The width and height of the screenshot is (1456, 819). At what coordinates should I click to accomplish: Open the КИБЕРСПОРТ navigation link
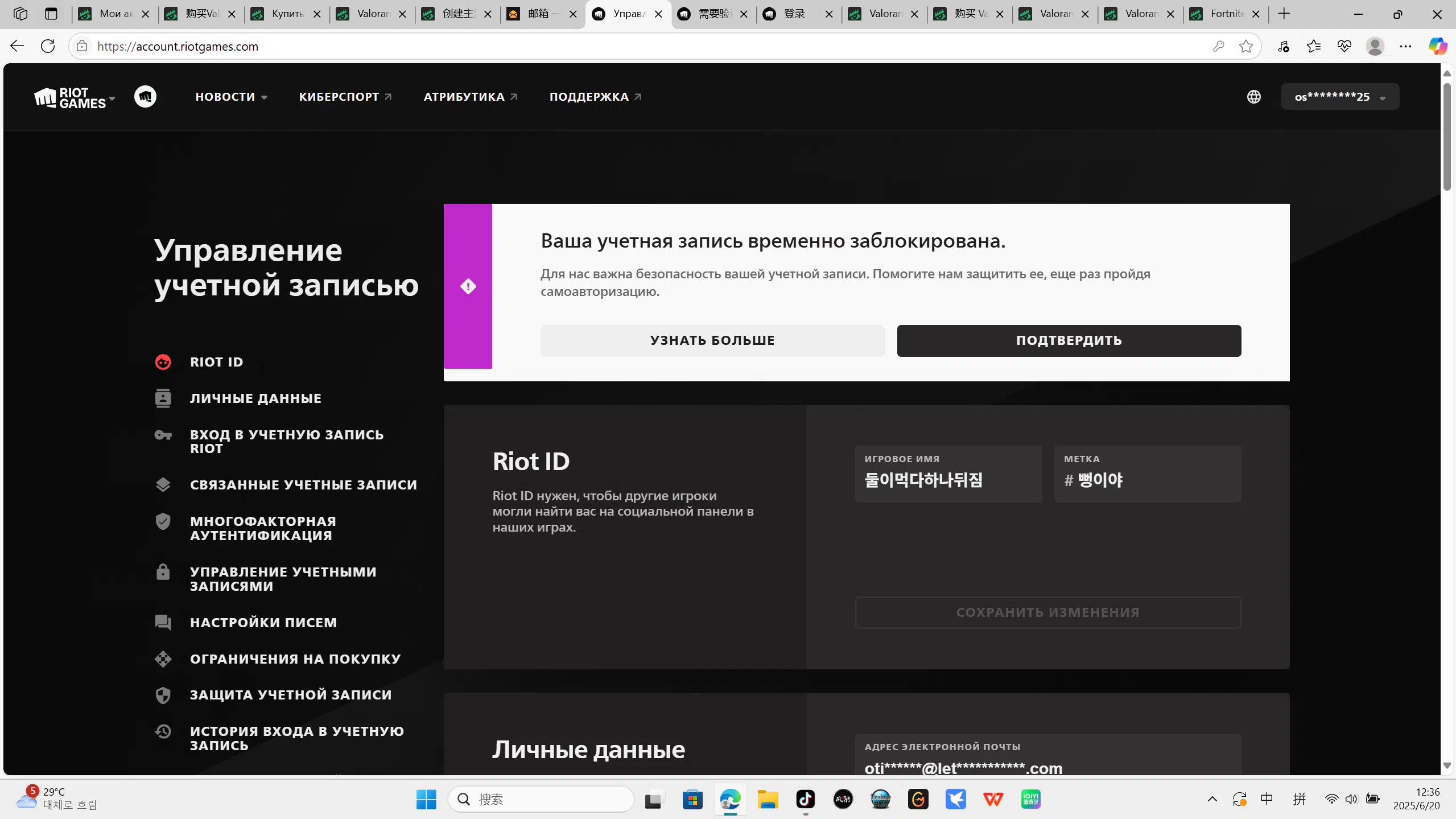coord(345,97)
